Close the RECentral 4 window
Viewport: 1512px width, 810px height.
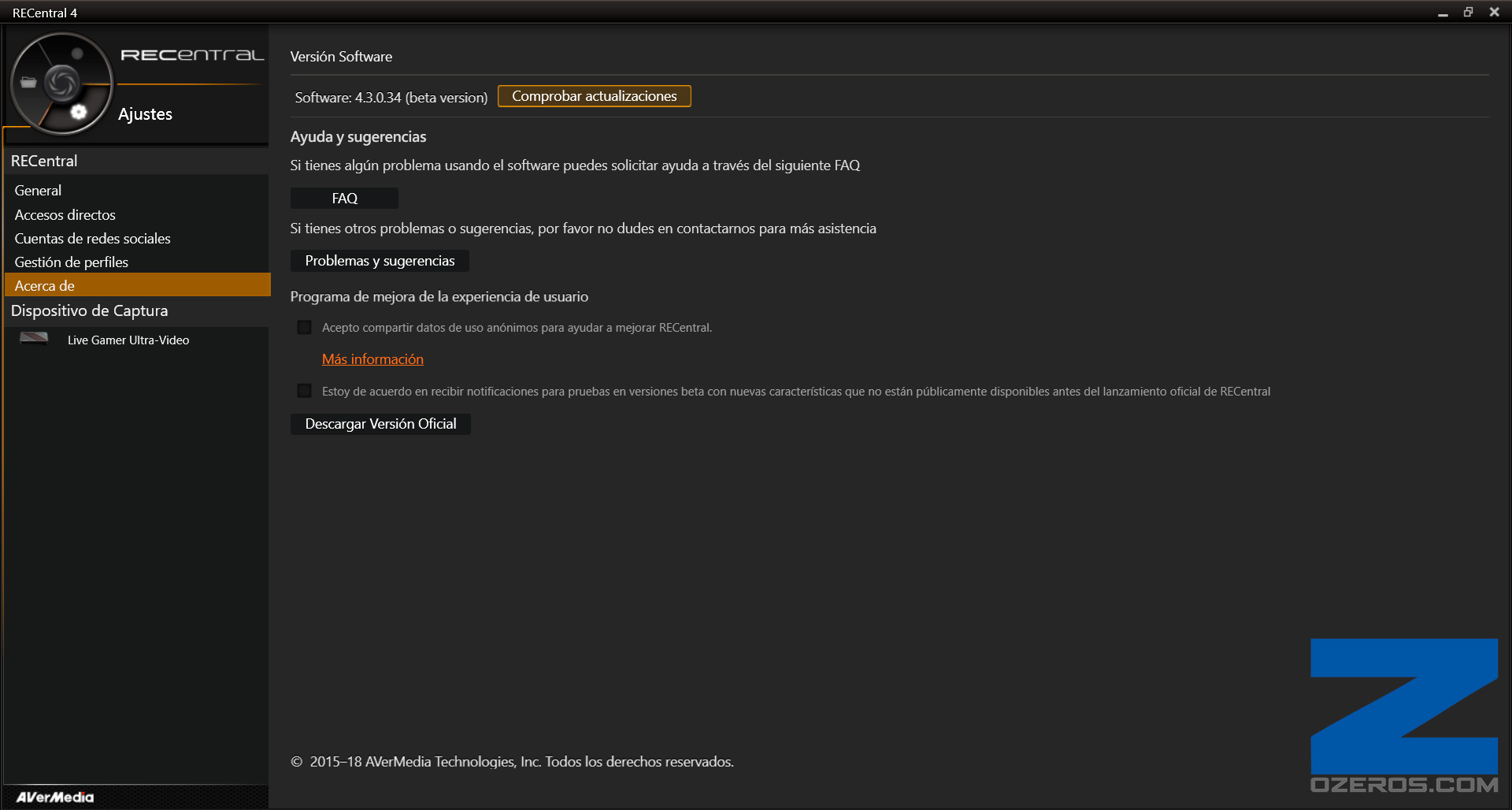click(x=1494, y=12)
